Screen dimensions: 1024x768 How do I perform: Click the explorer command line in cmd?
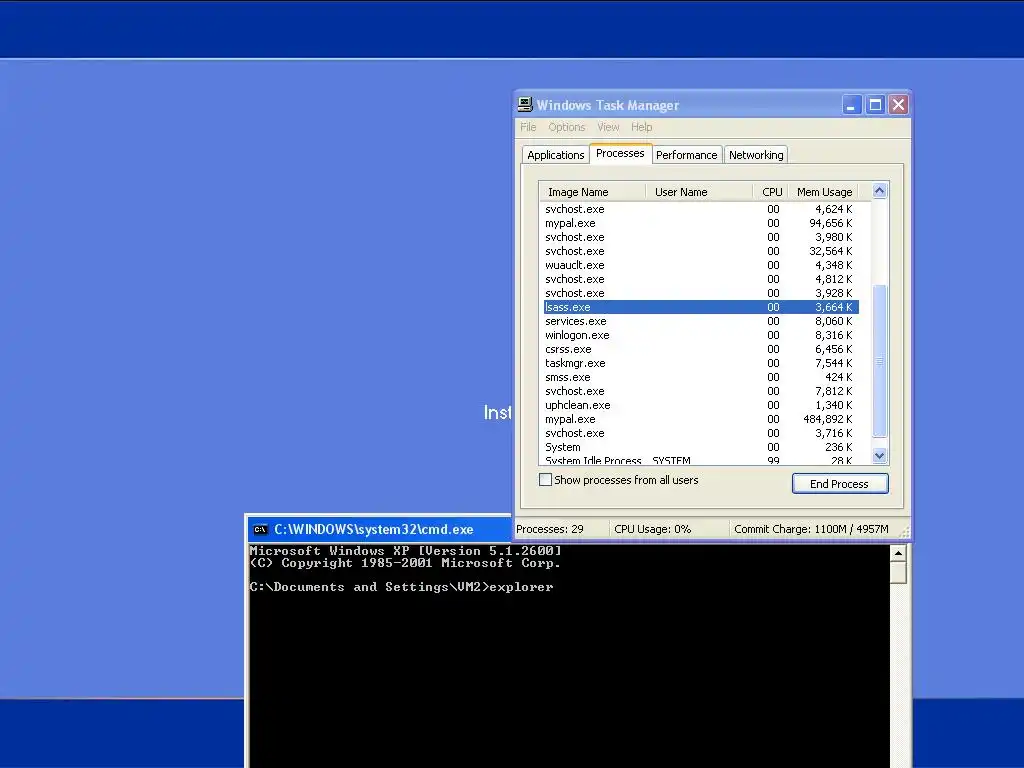(x=401, y=586)
